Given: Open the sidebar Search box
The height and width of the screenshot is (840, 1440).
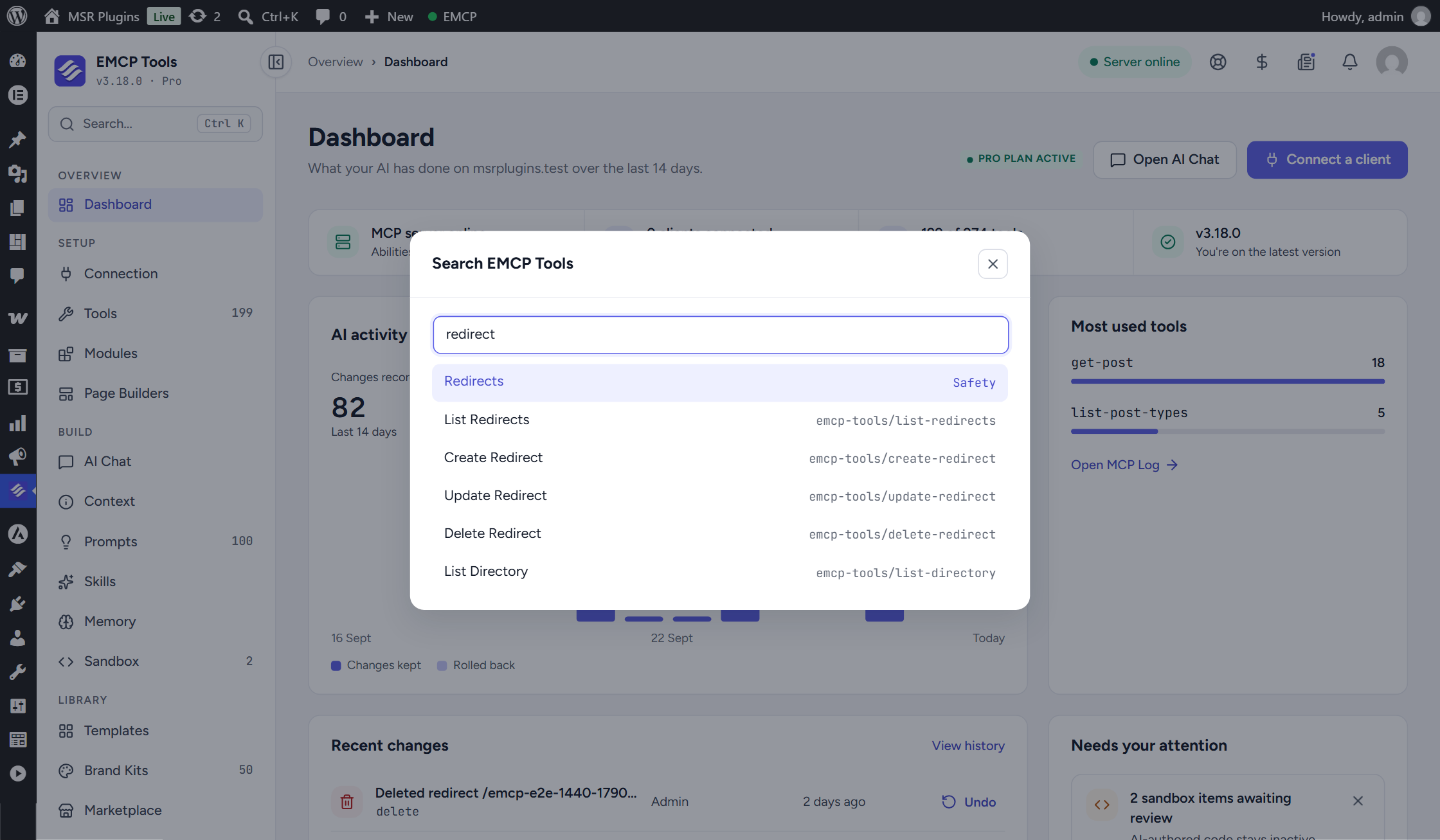Looking at the screenshot, I should tap(156, 123).
